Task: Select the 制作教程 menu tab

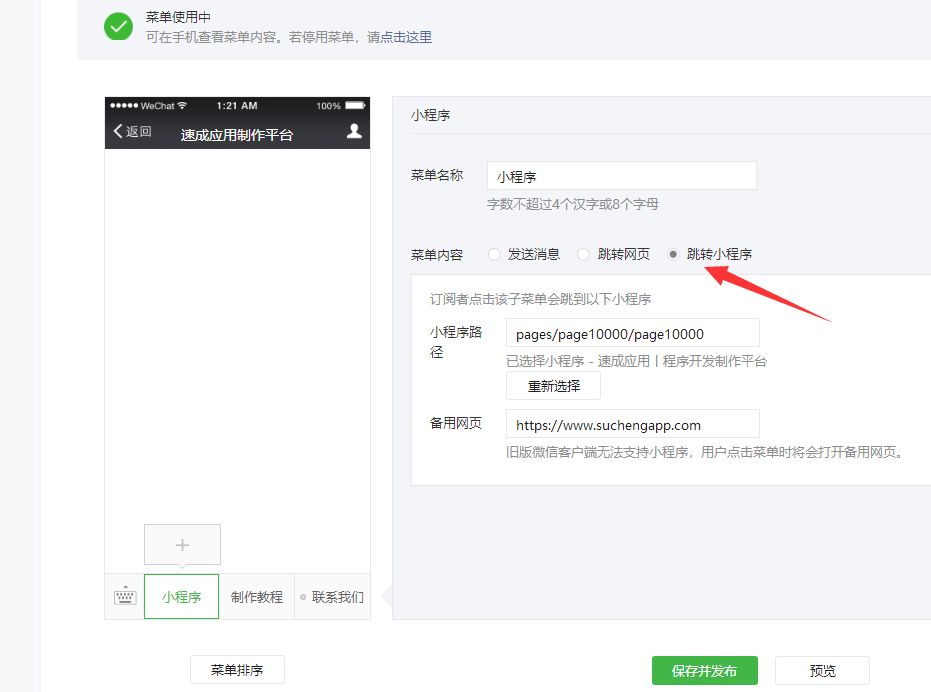Action: pos(256,596)
